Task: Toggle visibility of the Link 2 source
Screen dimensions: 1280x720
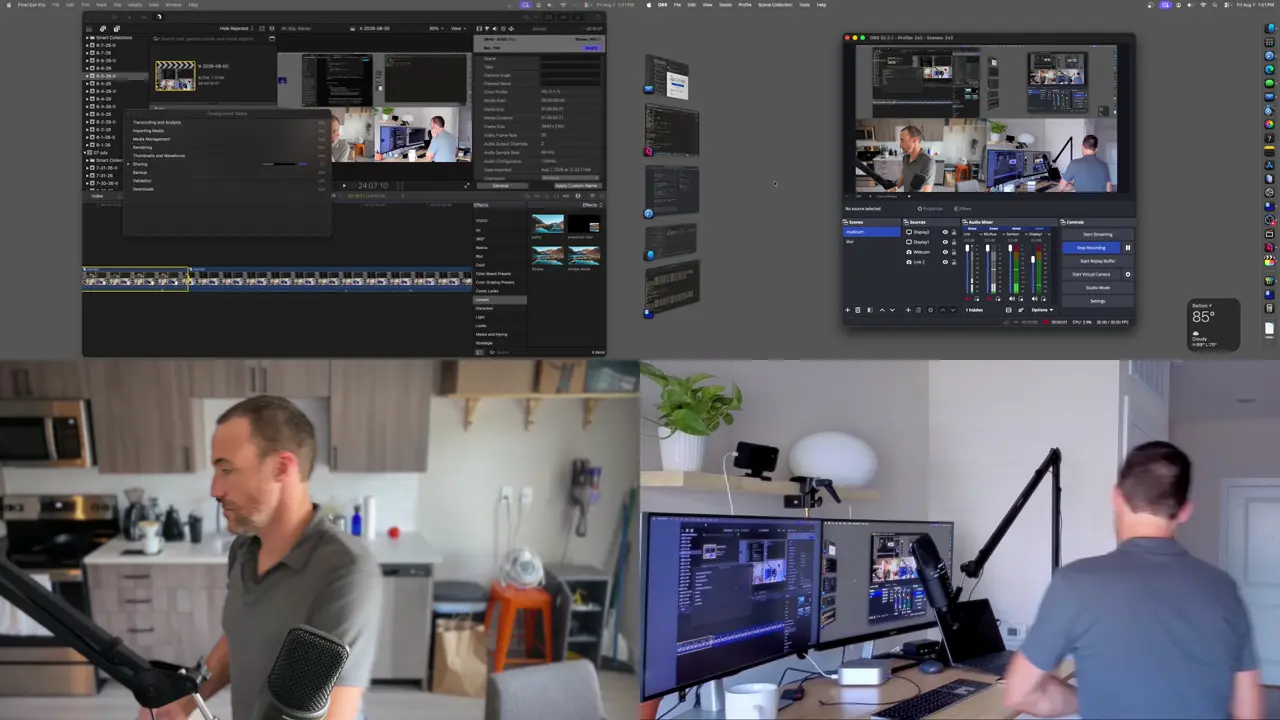Action: [x=945, y=262]
